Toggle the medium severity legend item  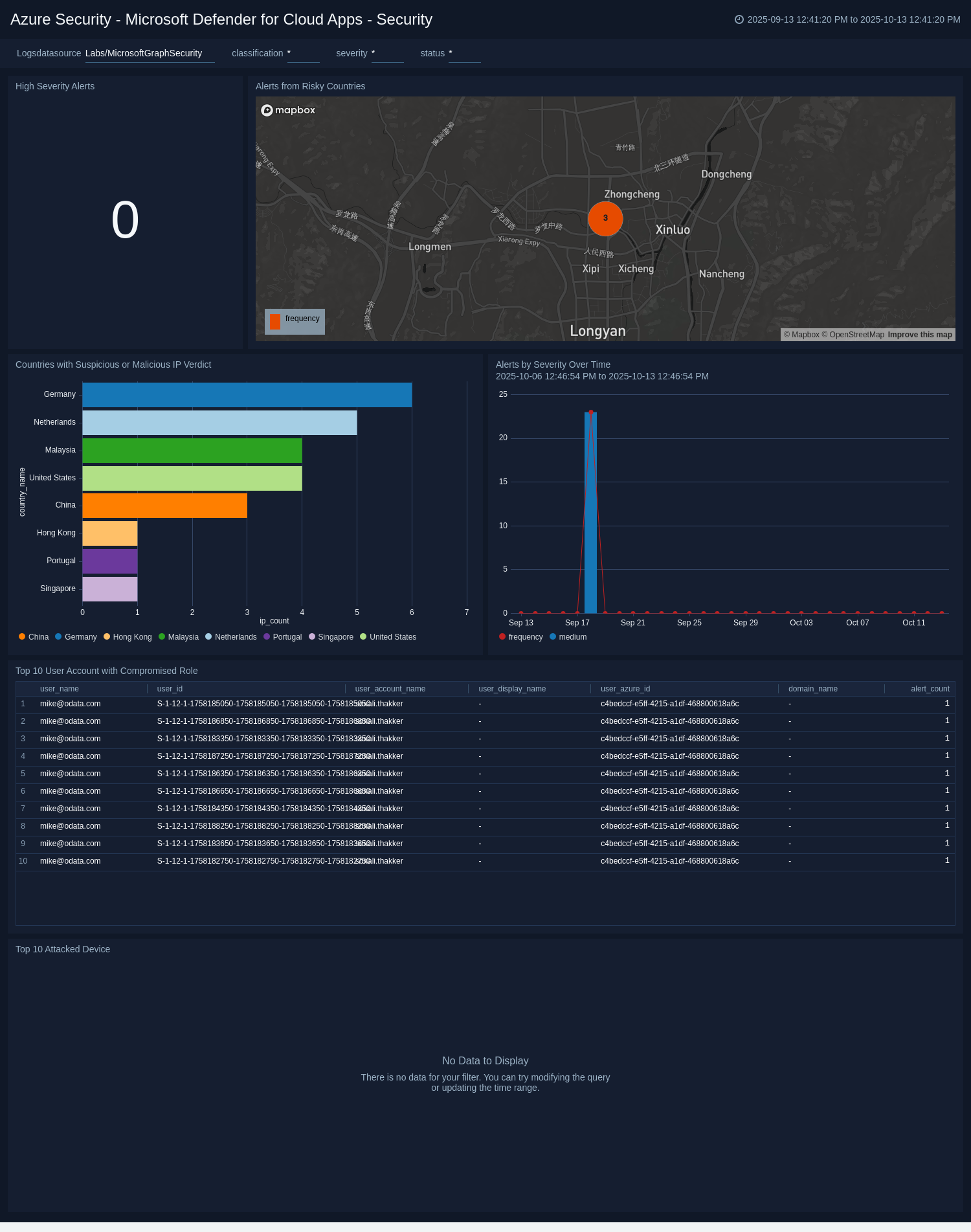point(568,637)
